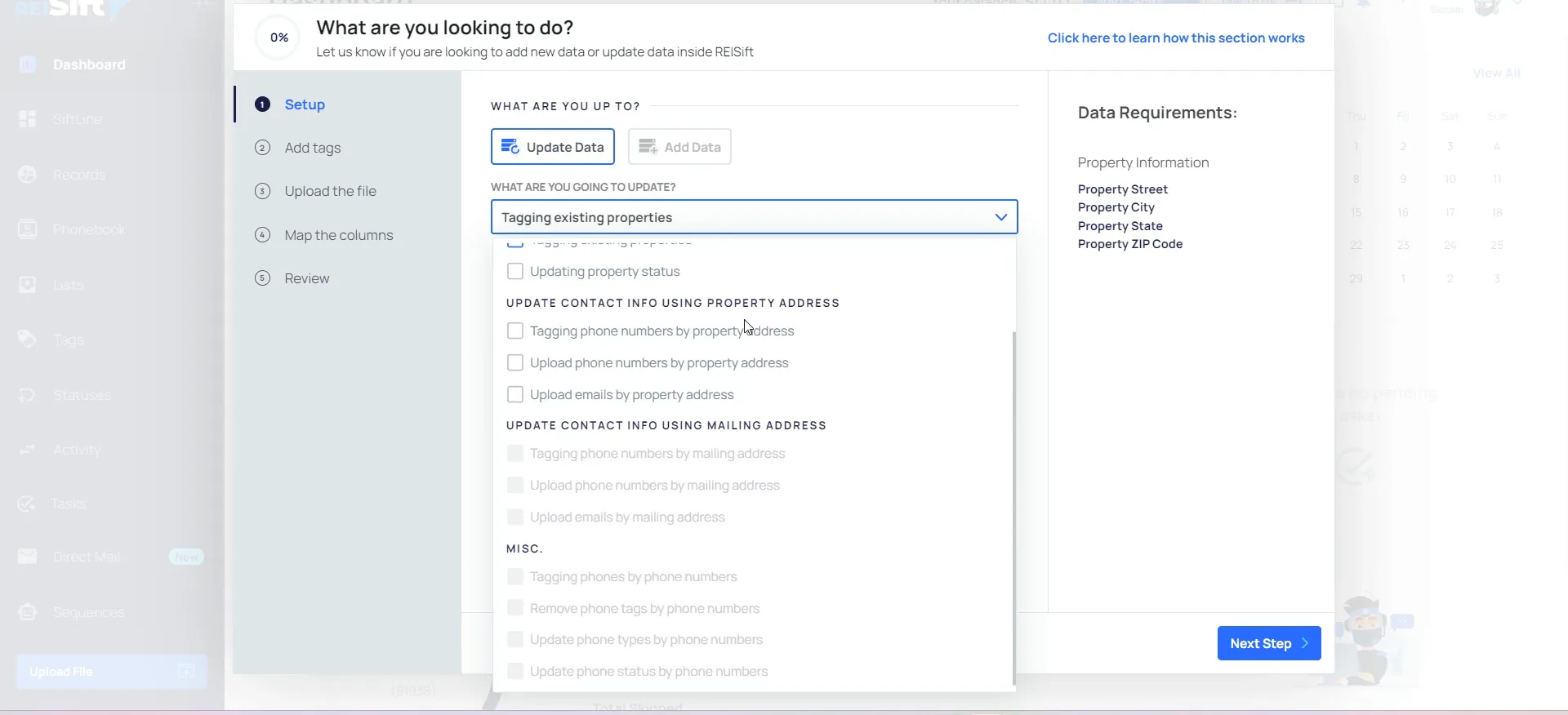Image resolution: width=1568 pixels, height=715 pixels.
Task: Open the Dashboard sidebar icon
Action: point(28,64)
